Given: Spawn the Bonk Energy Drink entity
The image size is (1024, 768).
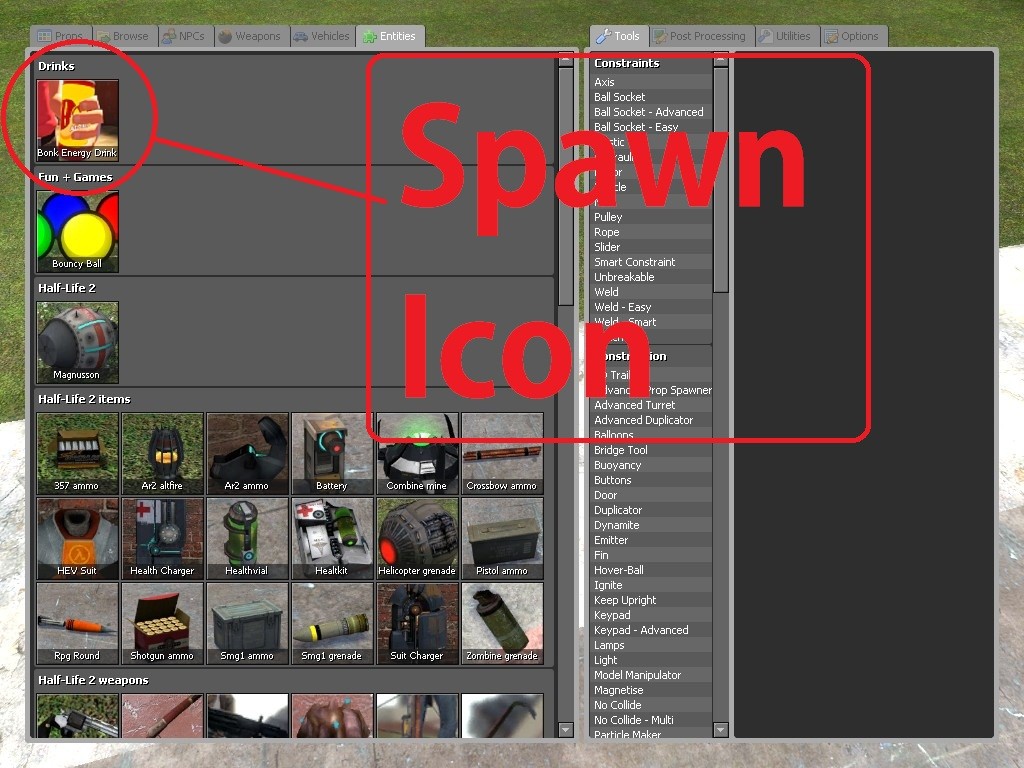Looking at the screenshot, I should pyautogui.click(x=77, y=120).
